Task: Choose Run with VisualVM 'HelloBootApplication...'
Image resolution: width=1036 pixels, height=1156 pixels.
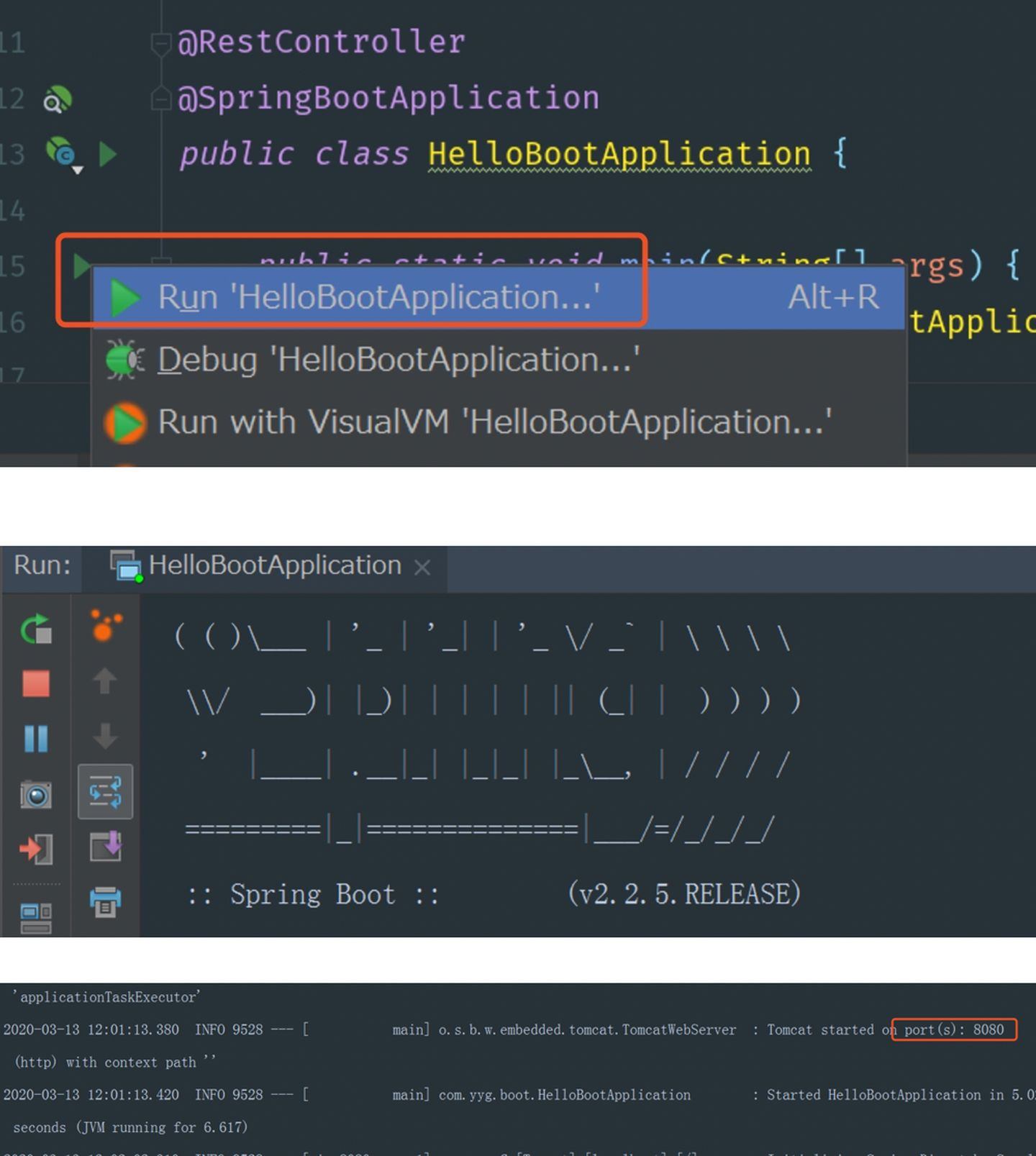Action: pyautogui.click(x=498, y=422)
